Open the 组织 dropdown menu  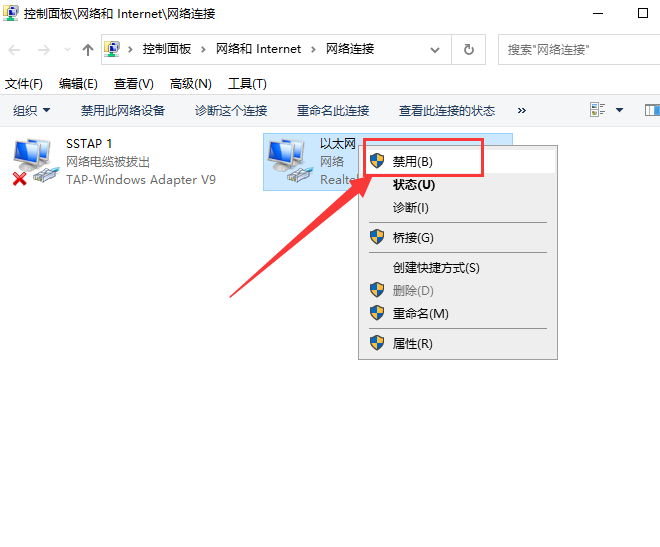32,110
